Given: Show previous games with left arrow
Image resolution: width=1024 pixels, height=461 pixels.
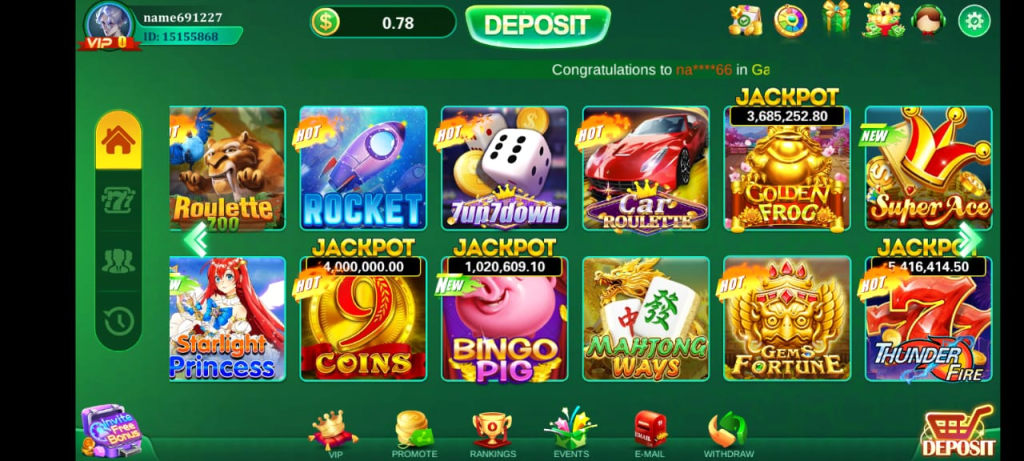Looking at the screenshot, I should click(x=196, y=240).
